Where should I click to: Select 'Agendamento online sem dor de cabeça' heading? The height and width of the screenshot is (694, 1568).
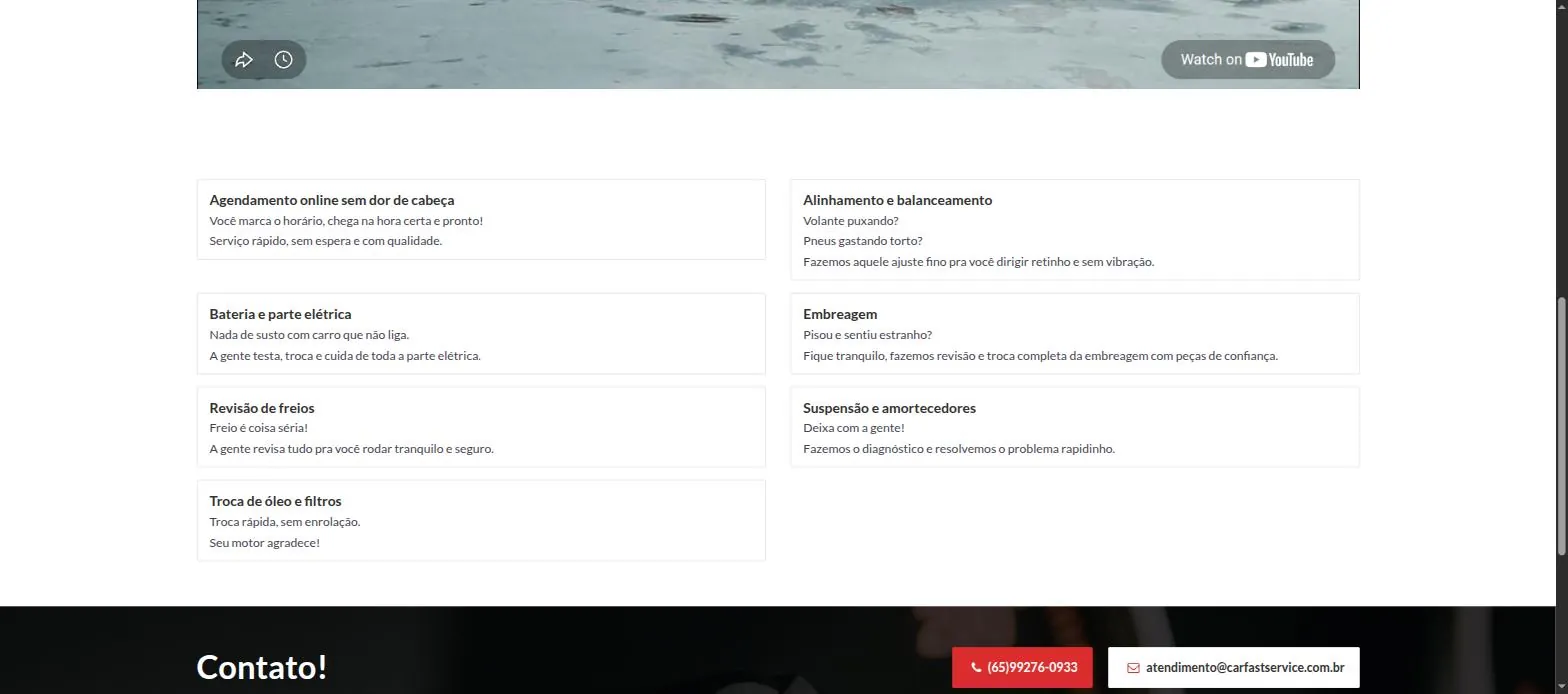click(x=332, y=200)
